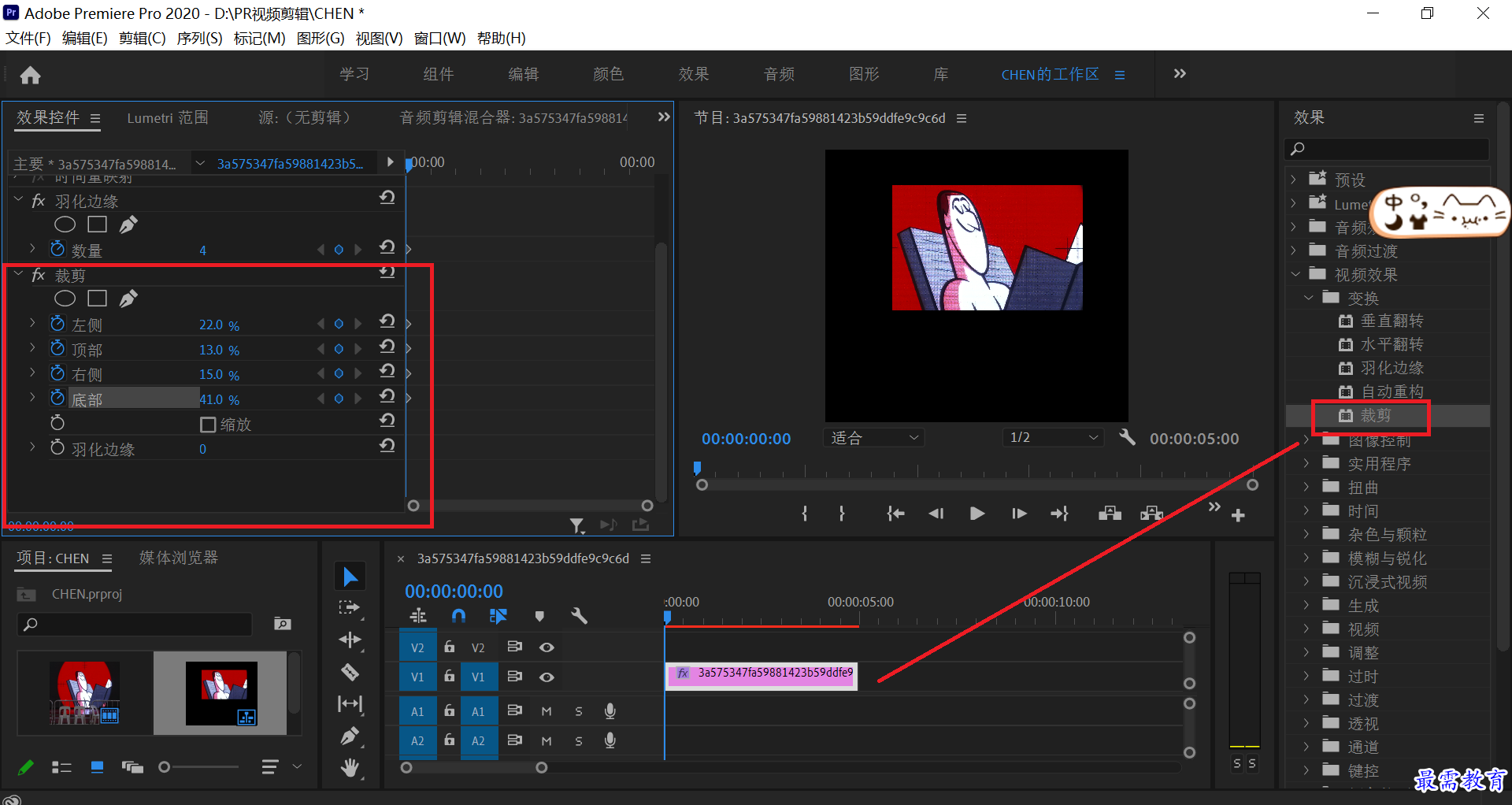Click the Lift button in program monitor
This screenshot has height=805, width=1512.
coord(1110,514)
